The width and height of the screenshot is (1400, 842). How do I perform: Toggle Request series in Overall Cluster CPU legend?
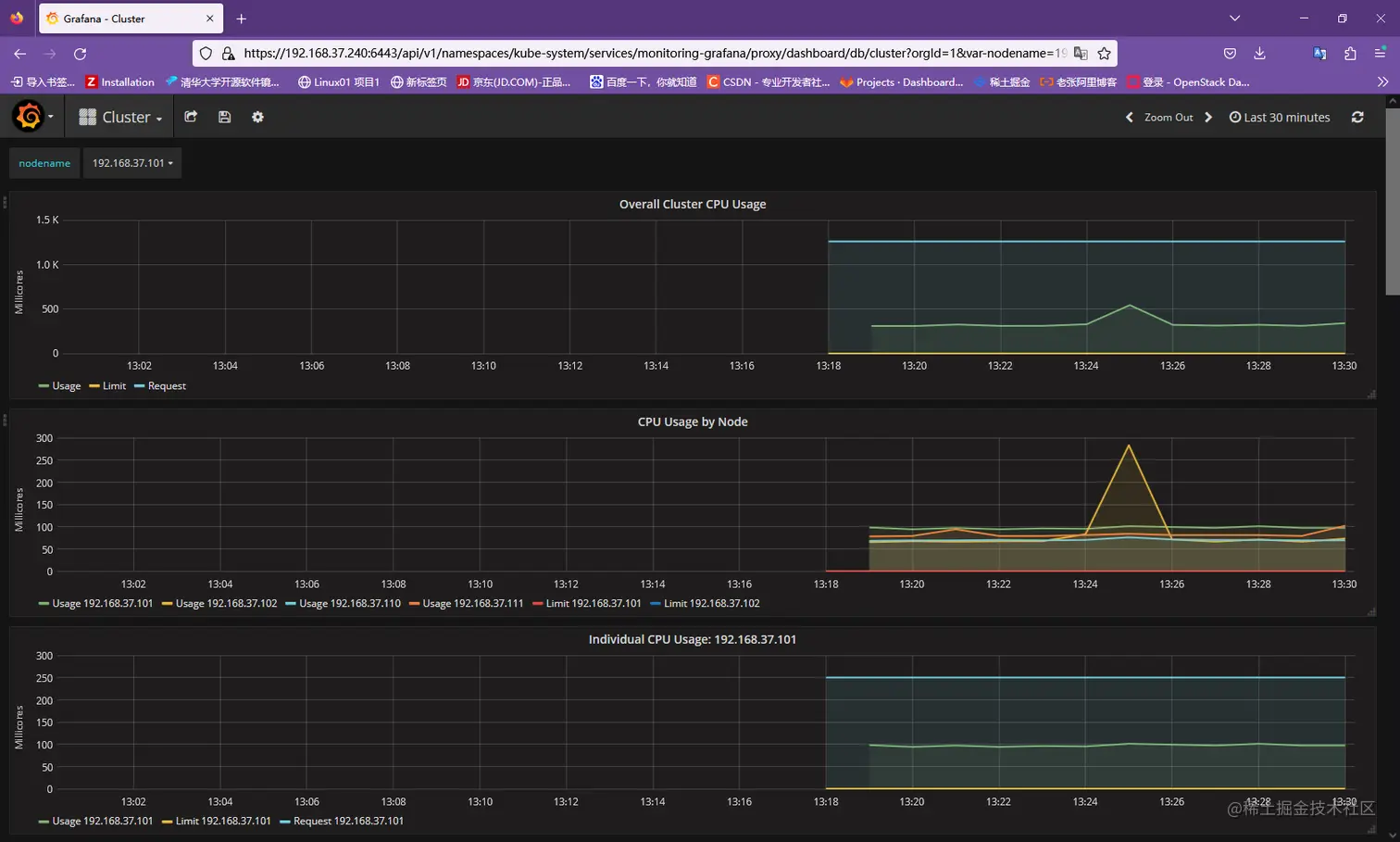(167, 386)
